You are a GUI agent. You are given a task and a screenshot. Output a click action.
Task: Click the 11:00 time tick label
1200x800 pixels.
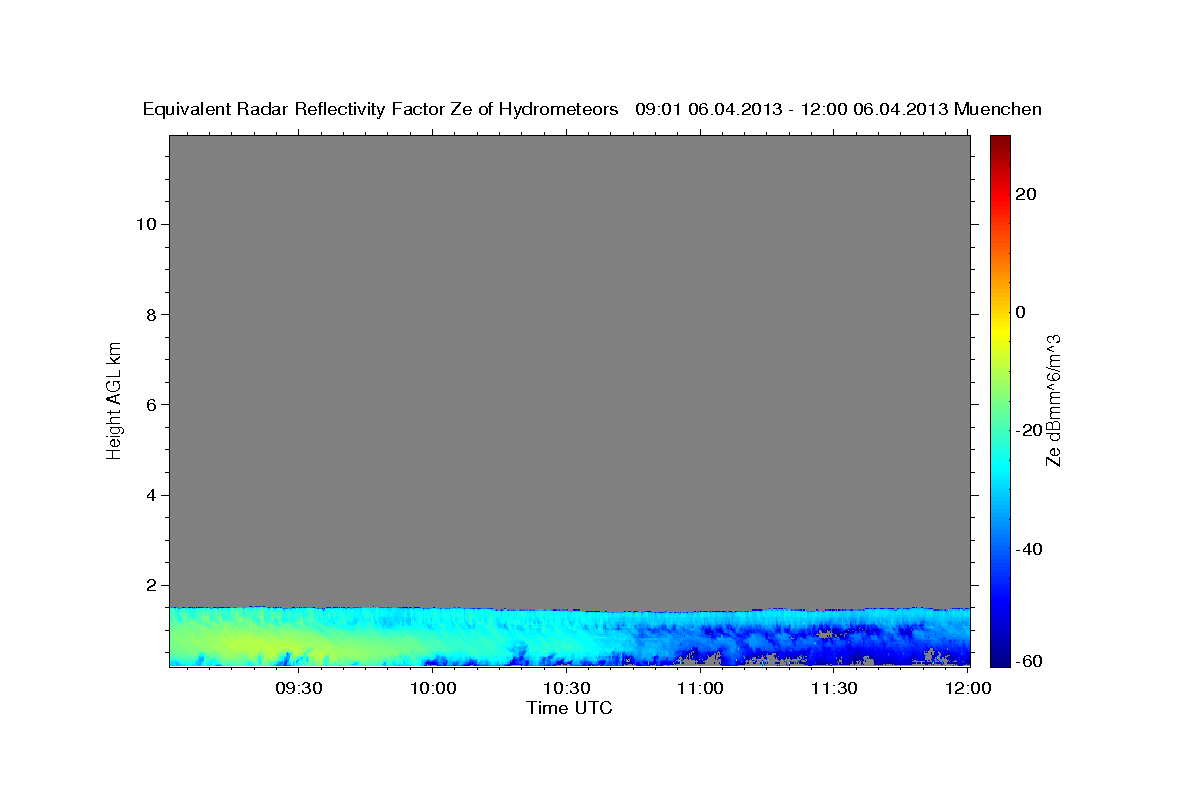pos(701,688)
